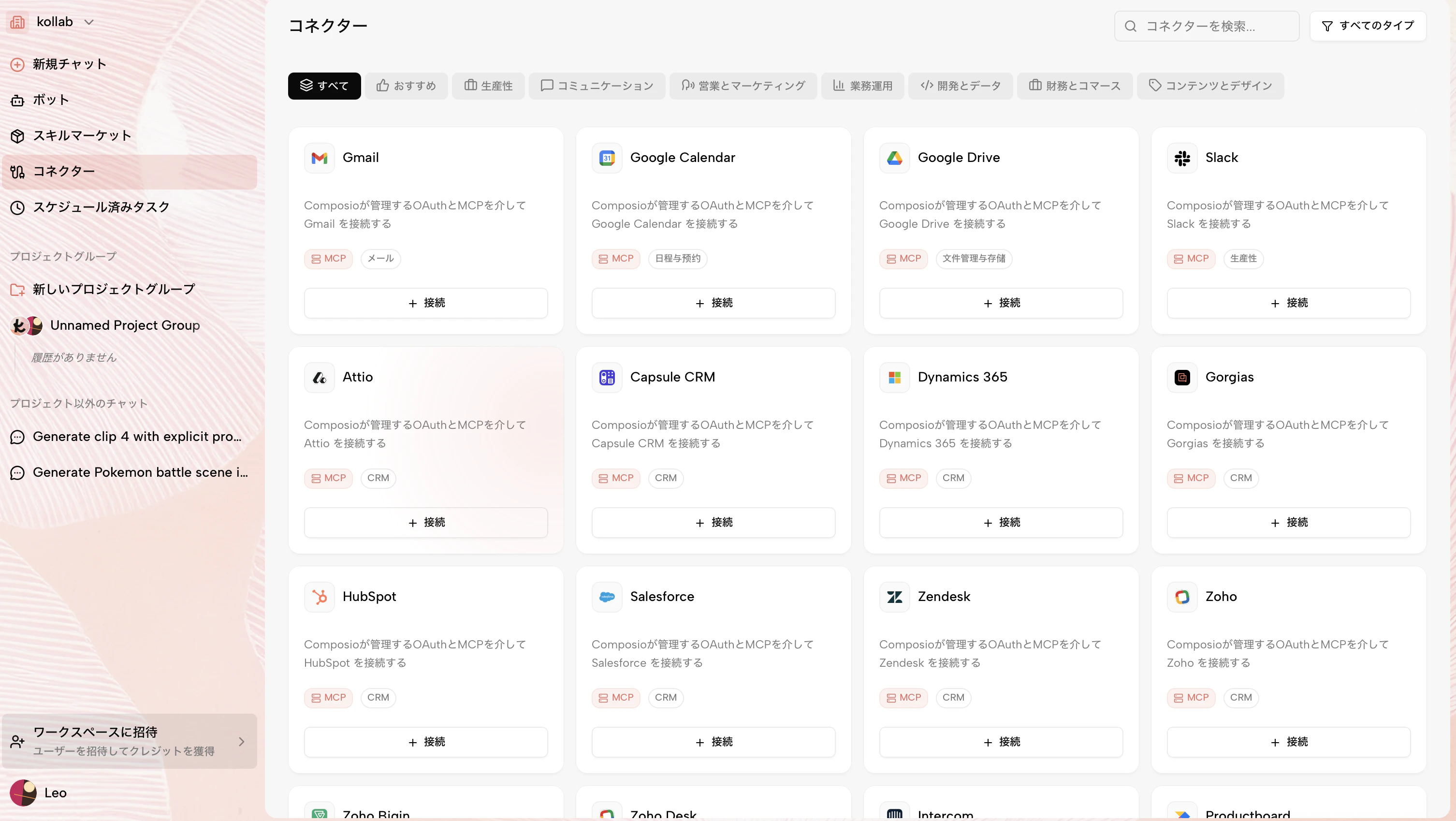
Task: Open the 業務運用 tab
Action: pyautogui.click(x=862, y=86)
